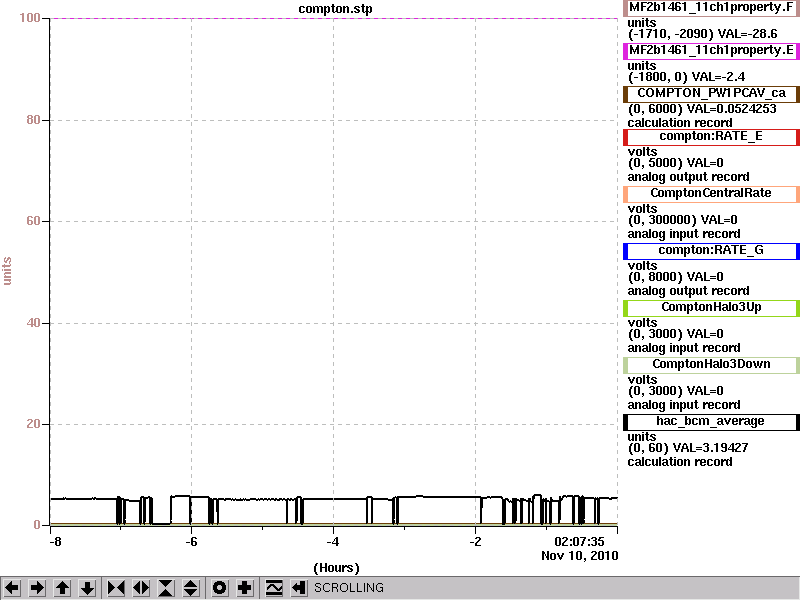Select the ComptonCentralRate curve legend
Screen dimensions: 800x600
pos(711,193)
